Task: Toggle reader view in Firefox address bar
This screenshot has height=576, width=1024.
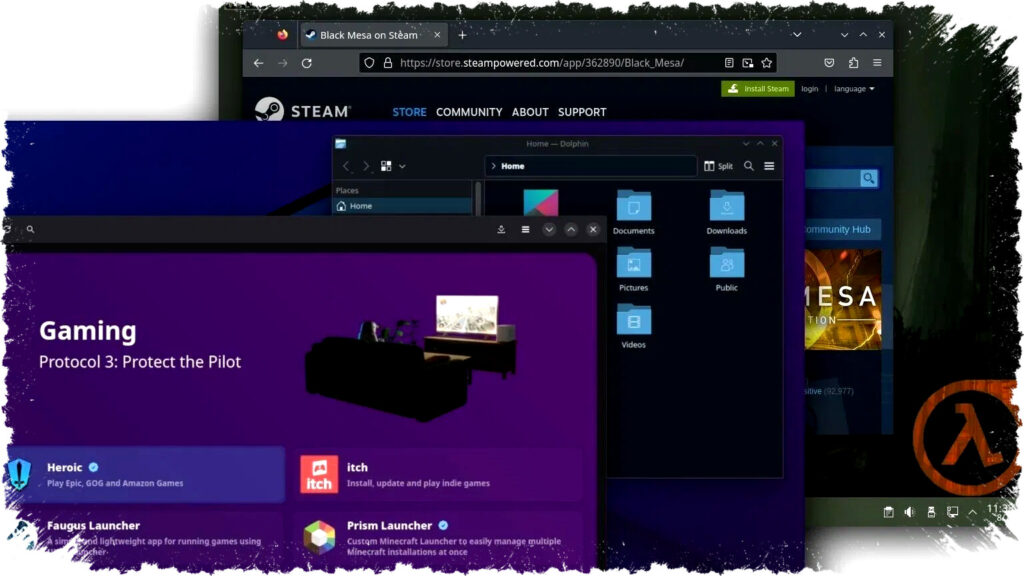Action: [x=729, y=63]
